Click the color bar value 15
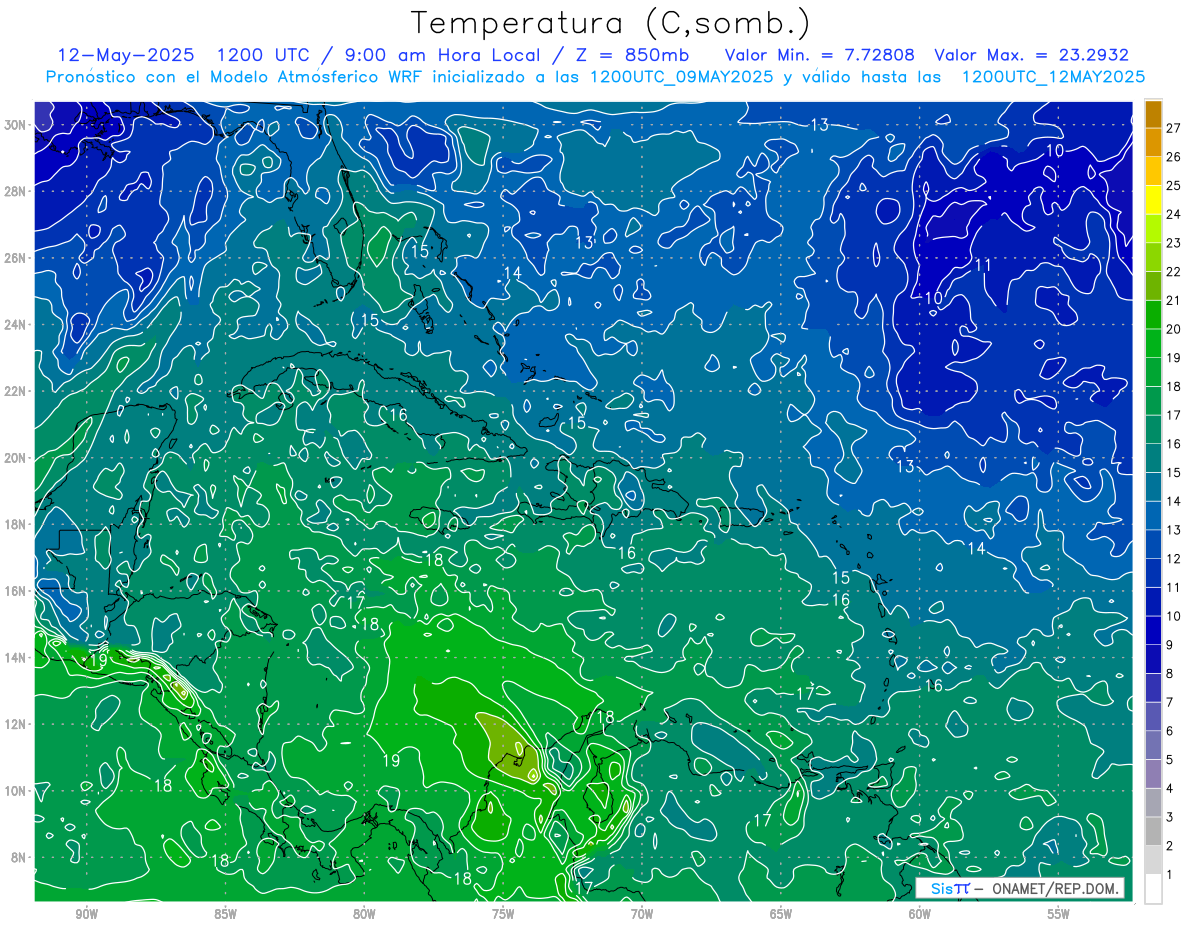 1174,473
